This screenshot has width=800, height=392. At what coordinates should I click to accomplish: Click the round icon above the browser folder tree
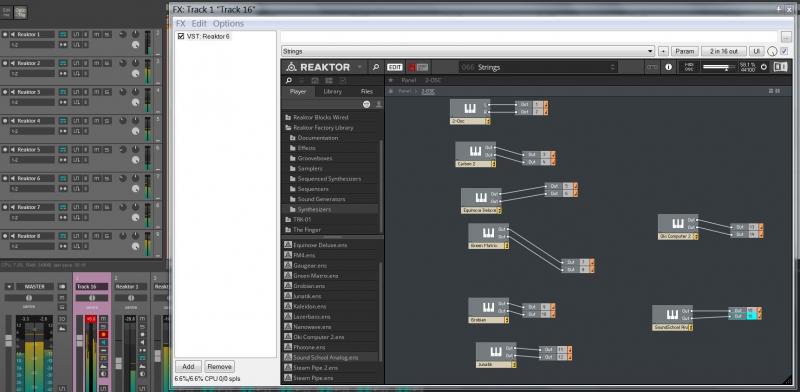[x=366, y=104]
